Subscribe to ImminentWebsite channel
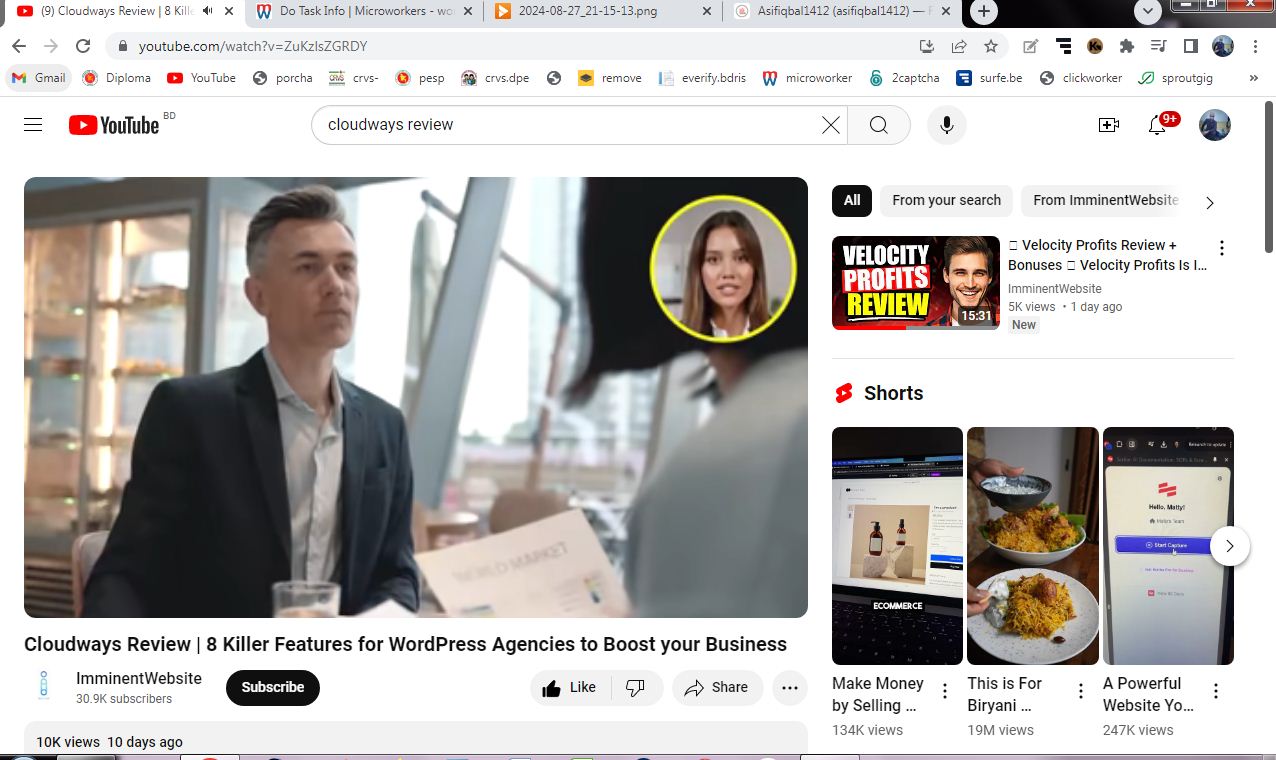Screen dimensions: 1276x760 click(272, 688)
